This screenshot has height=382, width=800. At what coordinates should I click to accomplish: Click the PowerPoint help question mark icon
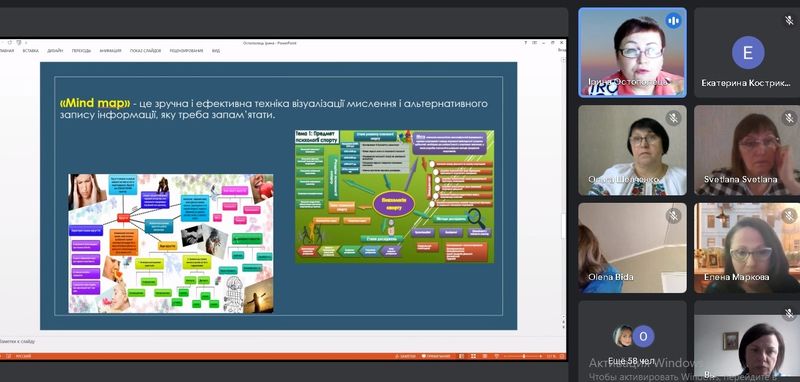pyautogui.click(x=526, y=43)
